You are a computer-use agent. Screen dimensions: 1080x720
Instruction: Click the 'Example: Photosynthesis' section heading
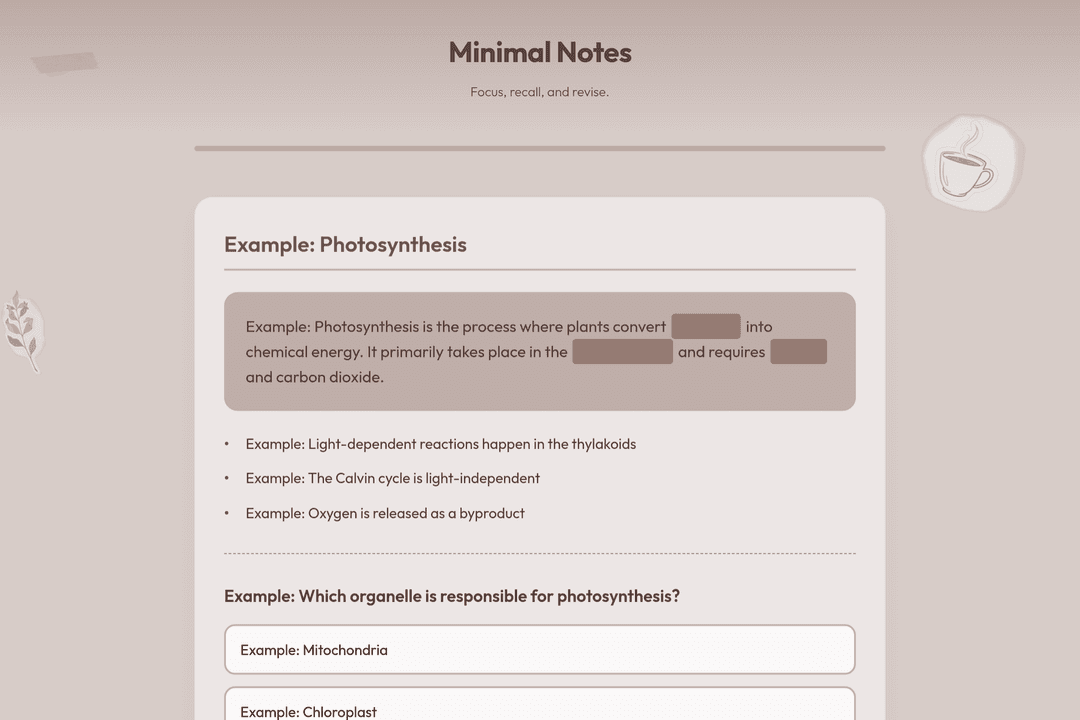[x=345, y=245]
